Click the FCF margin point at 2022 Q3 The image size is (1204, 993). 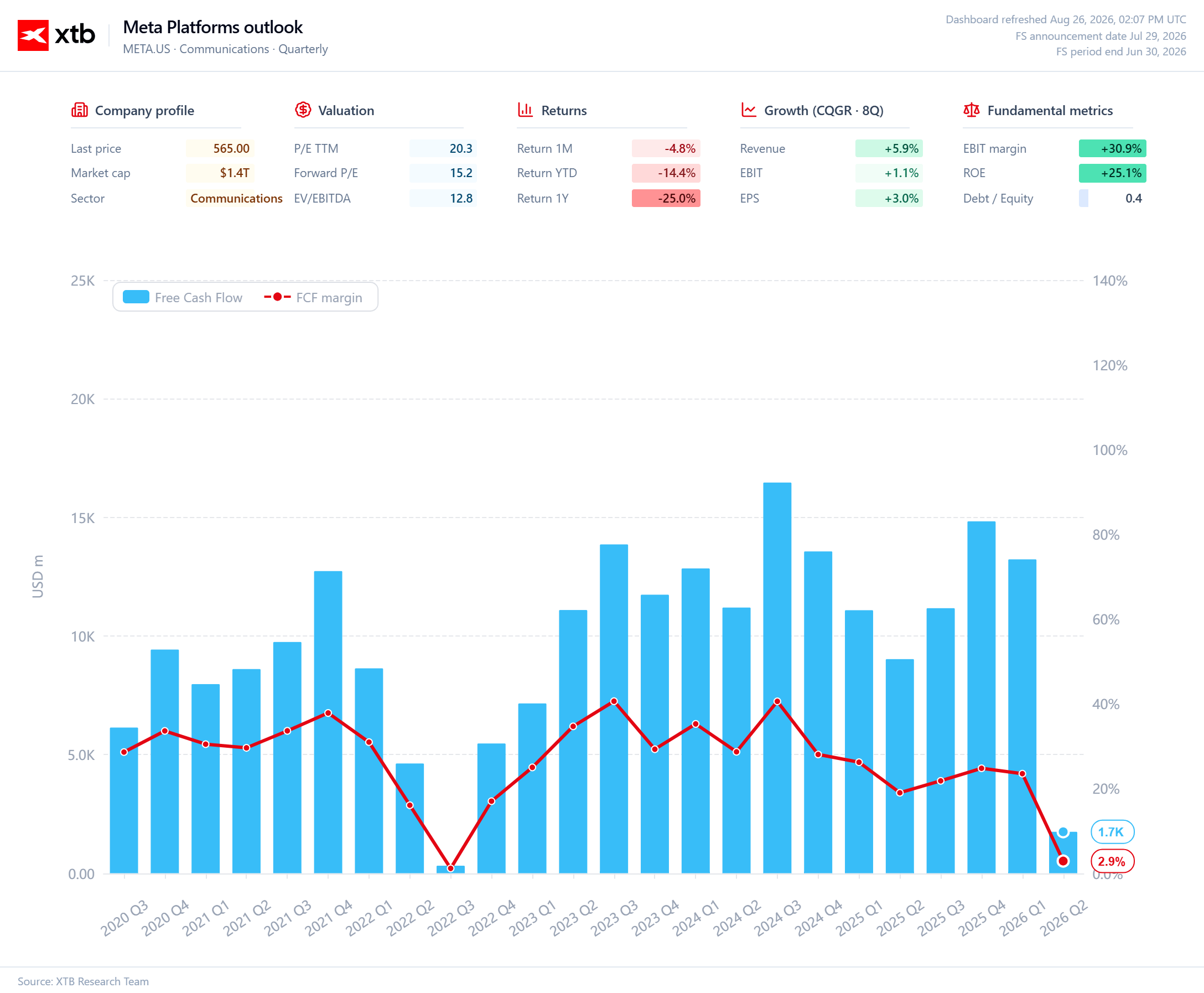pyautogui.click(x=450, y=868)
